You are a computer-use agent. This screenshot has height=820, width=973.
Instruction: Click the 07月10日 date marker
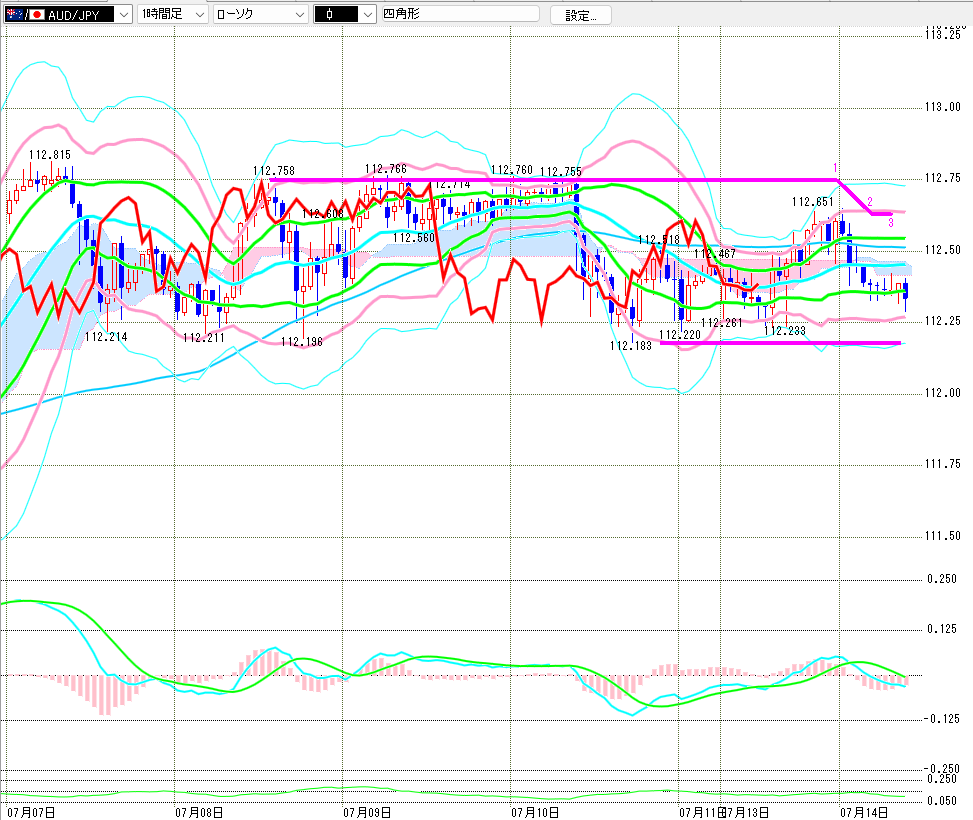[x=535, y=812]
